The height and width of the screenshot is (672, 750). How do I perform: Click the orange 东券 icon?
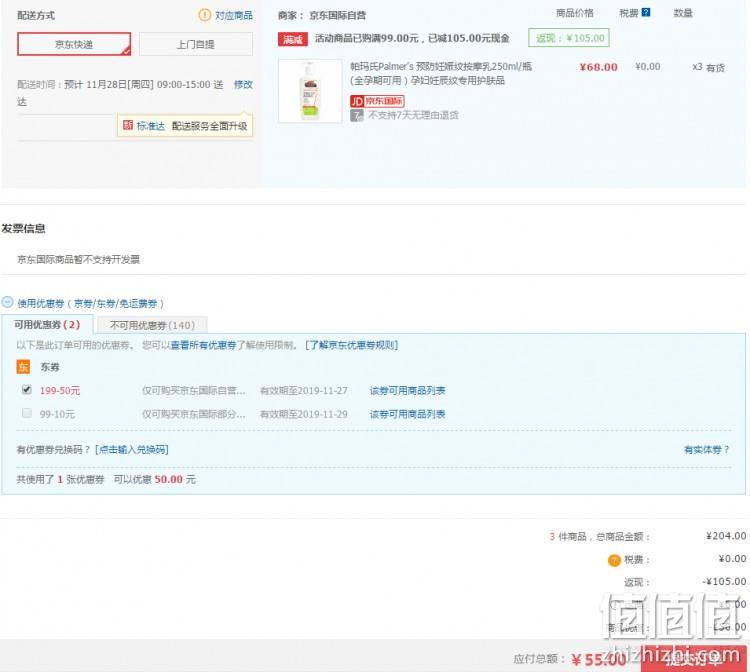pos(23,367)
